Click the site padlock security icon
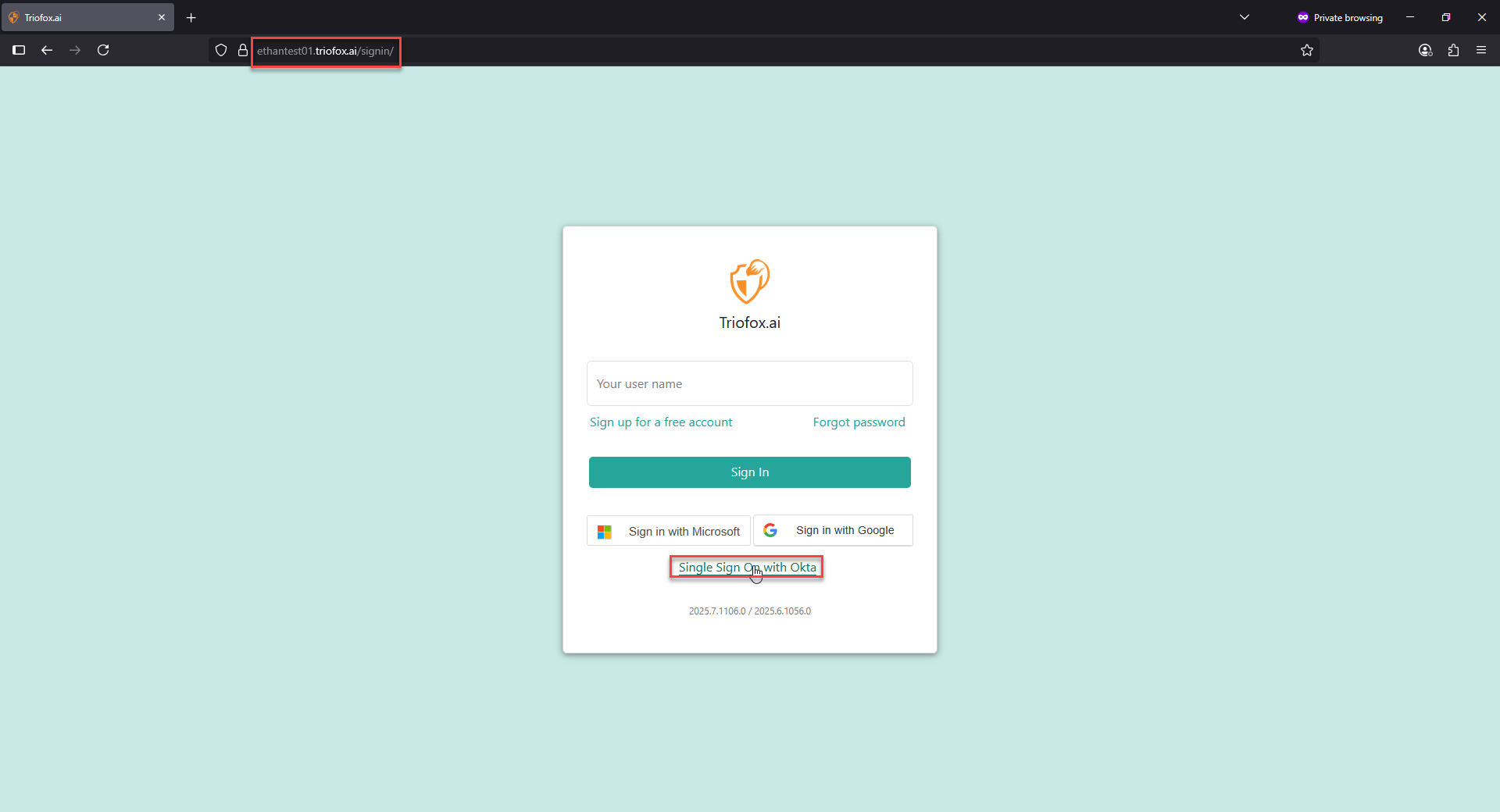The height and width of the screenshot is (812, 1500). coord(243,51)
